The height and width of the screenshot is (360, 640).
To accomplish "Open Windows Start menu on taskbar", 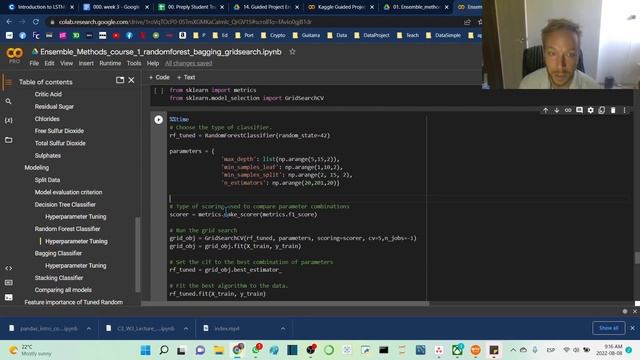I will (x=145, y=350).
